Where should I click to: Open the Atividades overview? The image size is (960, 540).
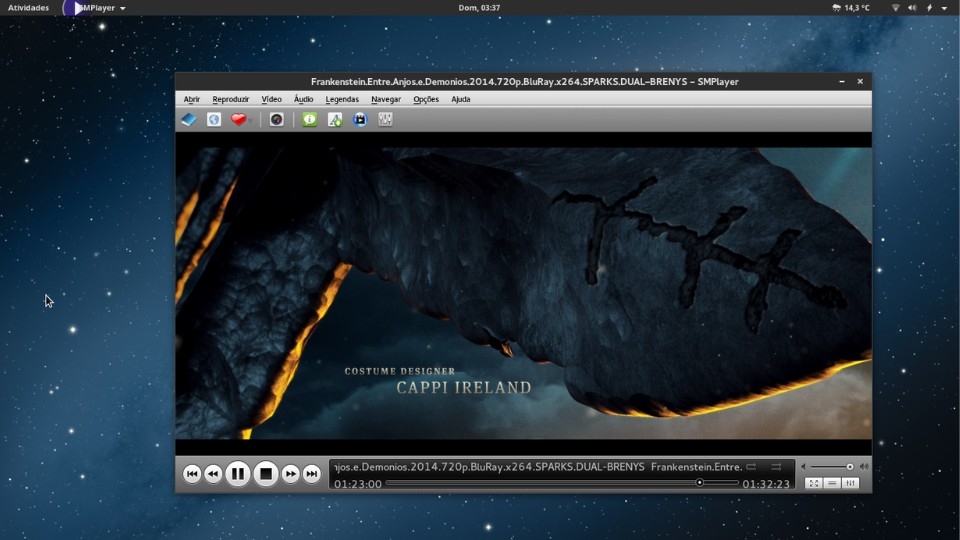click(x=28, y=8)
